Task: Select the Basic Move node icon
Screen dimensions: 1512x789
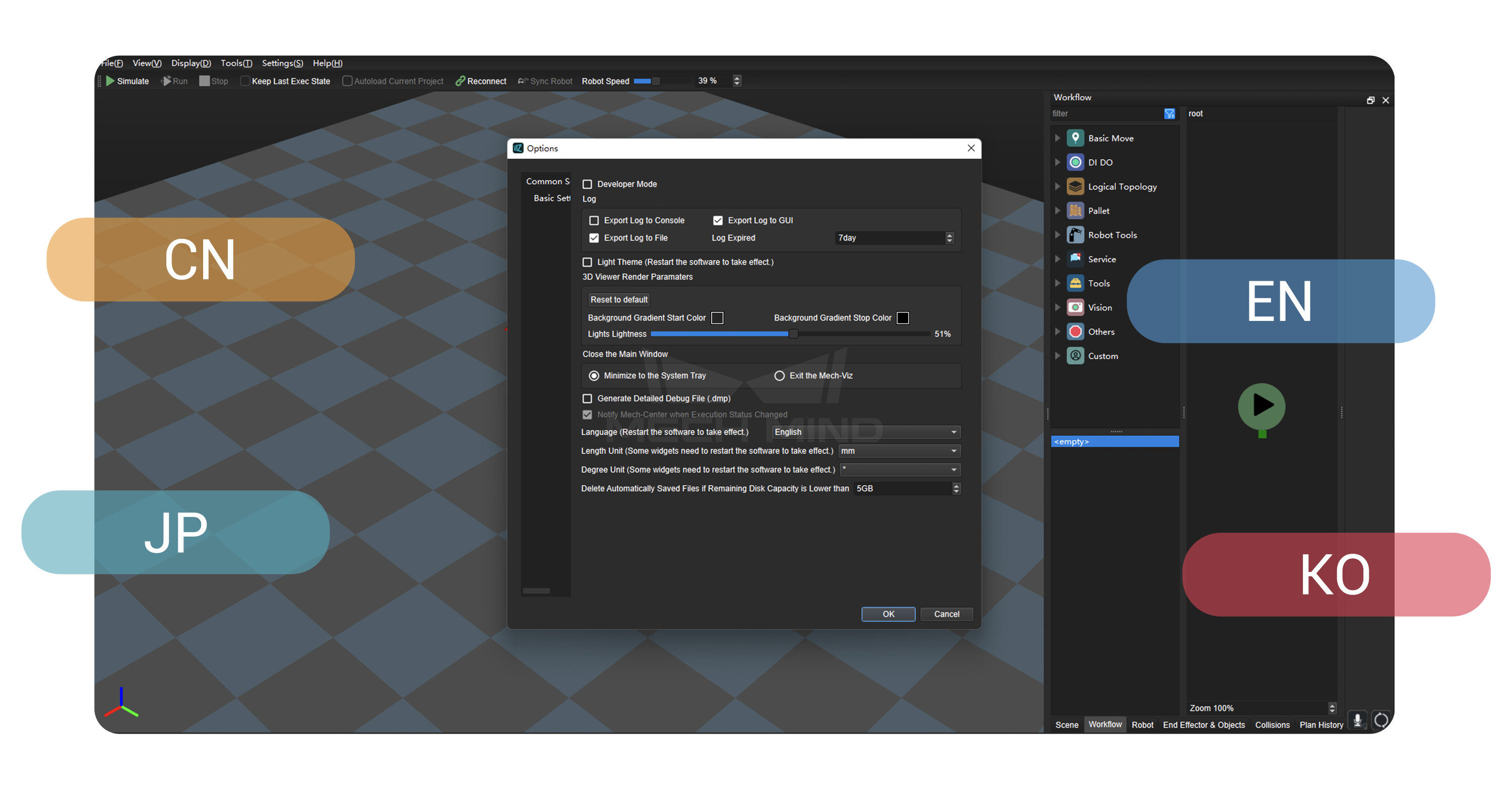Action: 1076,137
